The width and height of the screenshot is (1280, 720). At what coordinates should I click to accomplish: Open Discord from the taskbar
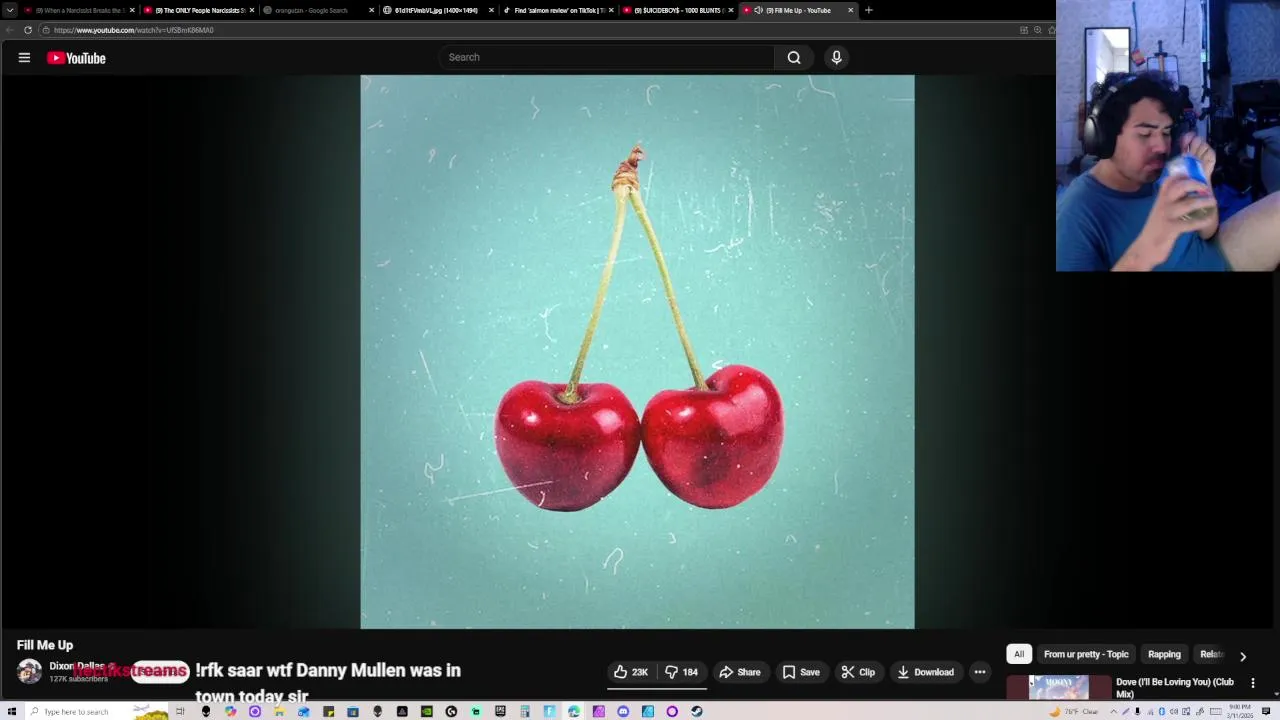[623, 711]
